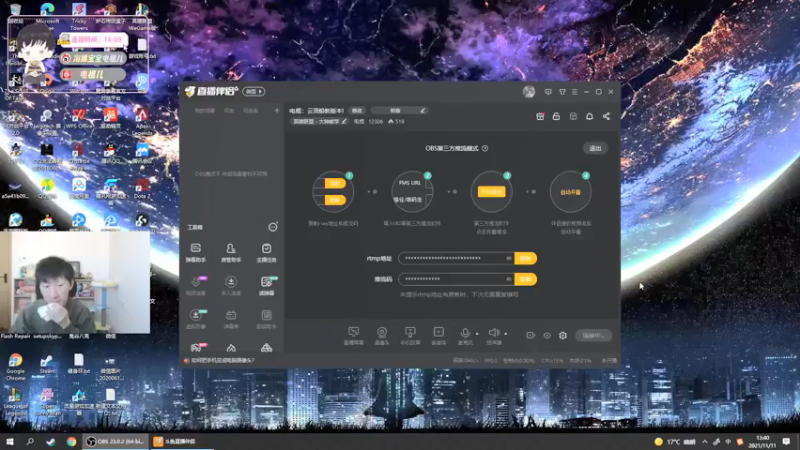
Task: Edit the category 英雄联盟·大神教学 with its pencil icon
Action: (344, 121)
